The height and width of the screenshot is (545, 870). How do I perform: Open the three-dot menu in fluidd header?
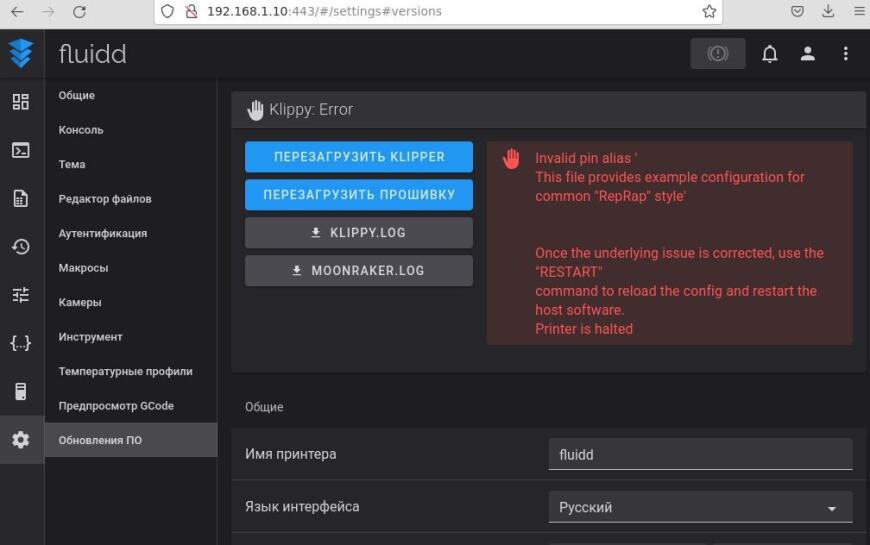pos(846,53)
